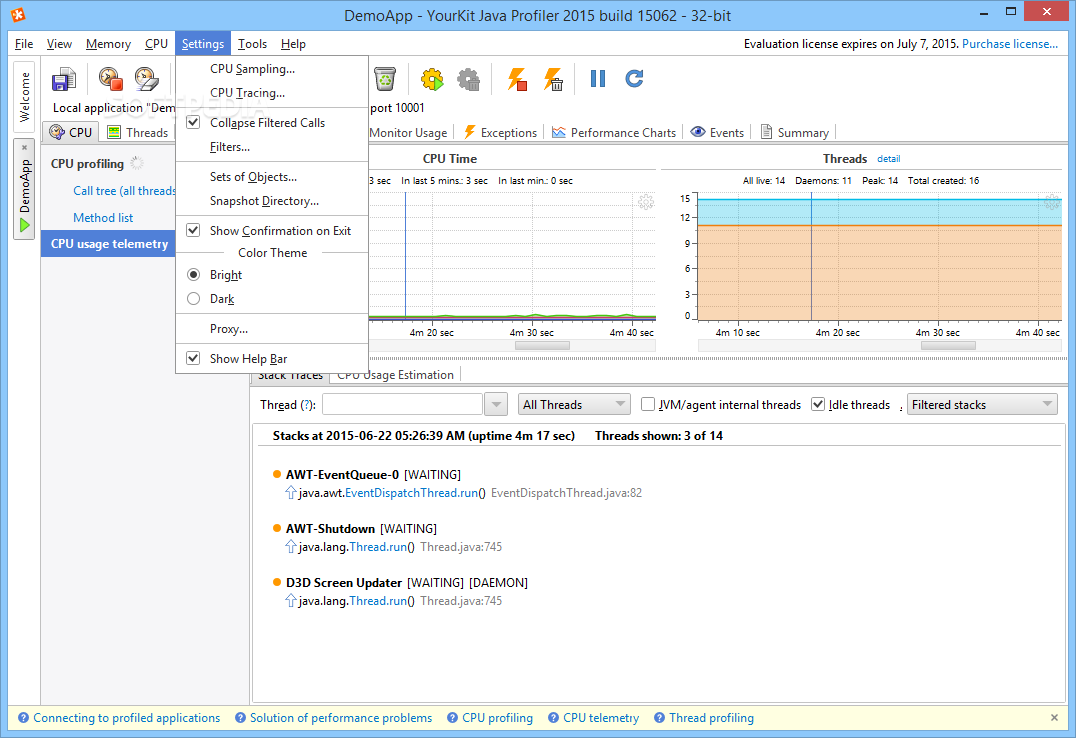Click the gear icon on Threads chart
The height and width of the screenshot is (738, 1076).
tap(1052, 202)
